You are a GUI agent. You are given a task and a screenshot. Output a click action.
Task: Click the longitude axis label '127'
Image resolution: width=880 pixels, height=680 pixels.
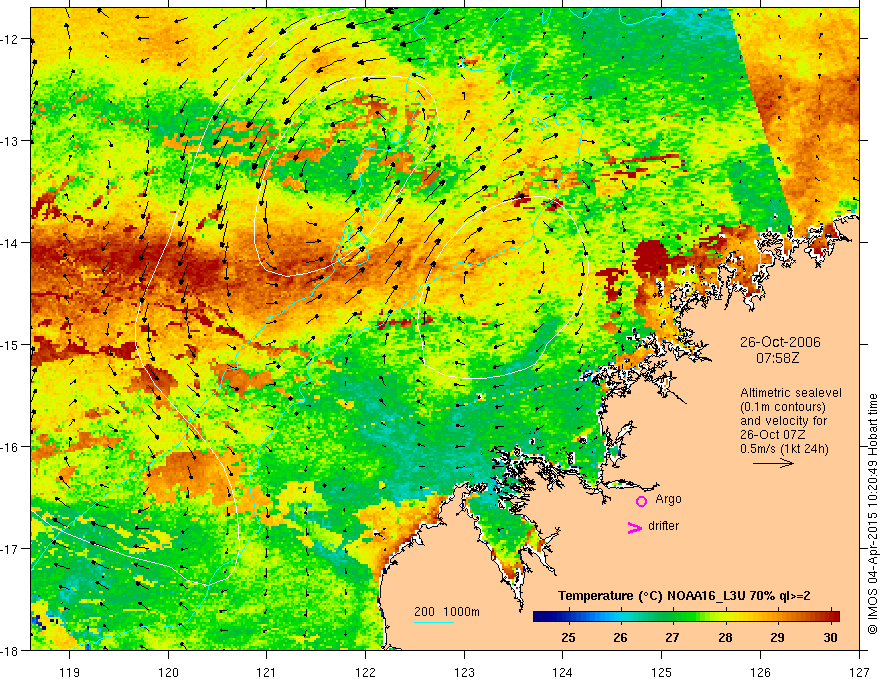(x=859, y=672)
